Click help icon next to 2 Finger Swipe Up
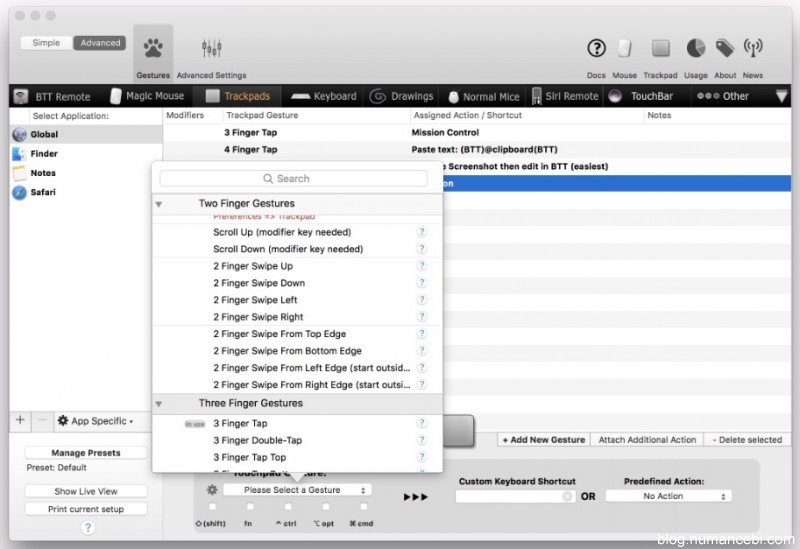 tap(421, 266)
